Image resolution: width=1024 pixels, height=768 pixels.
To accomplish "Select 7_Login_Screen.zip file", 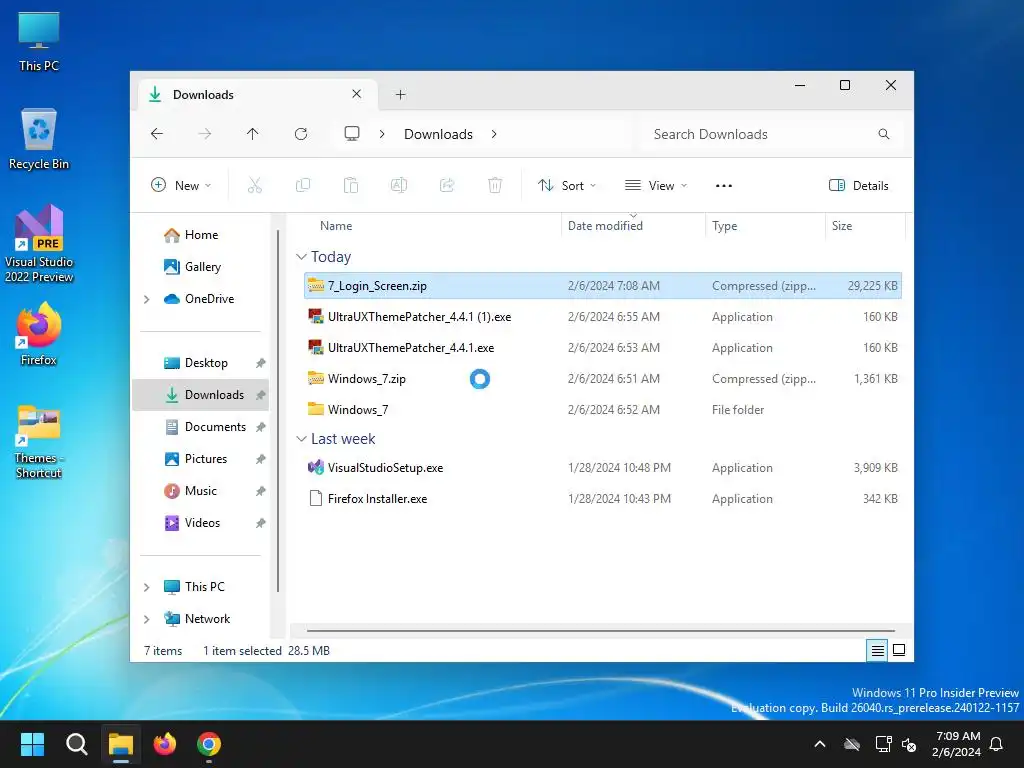I will click(603, 286).
